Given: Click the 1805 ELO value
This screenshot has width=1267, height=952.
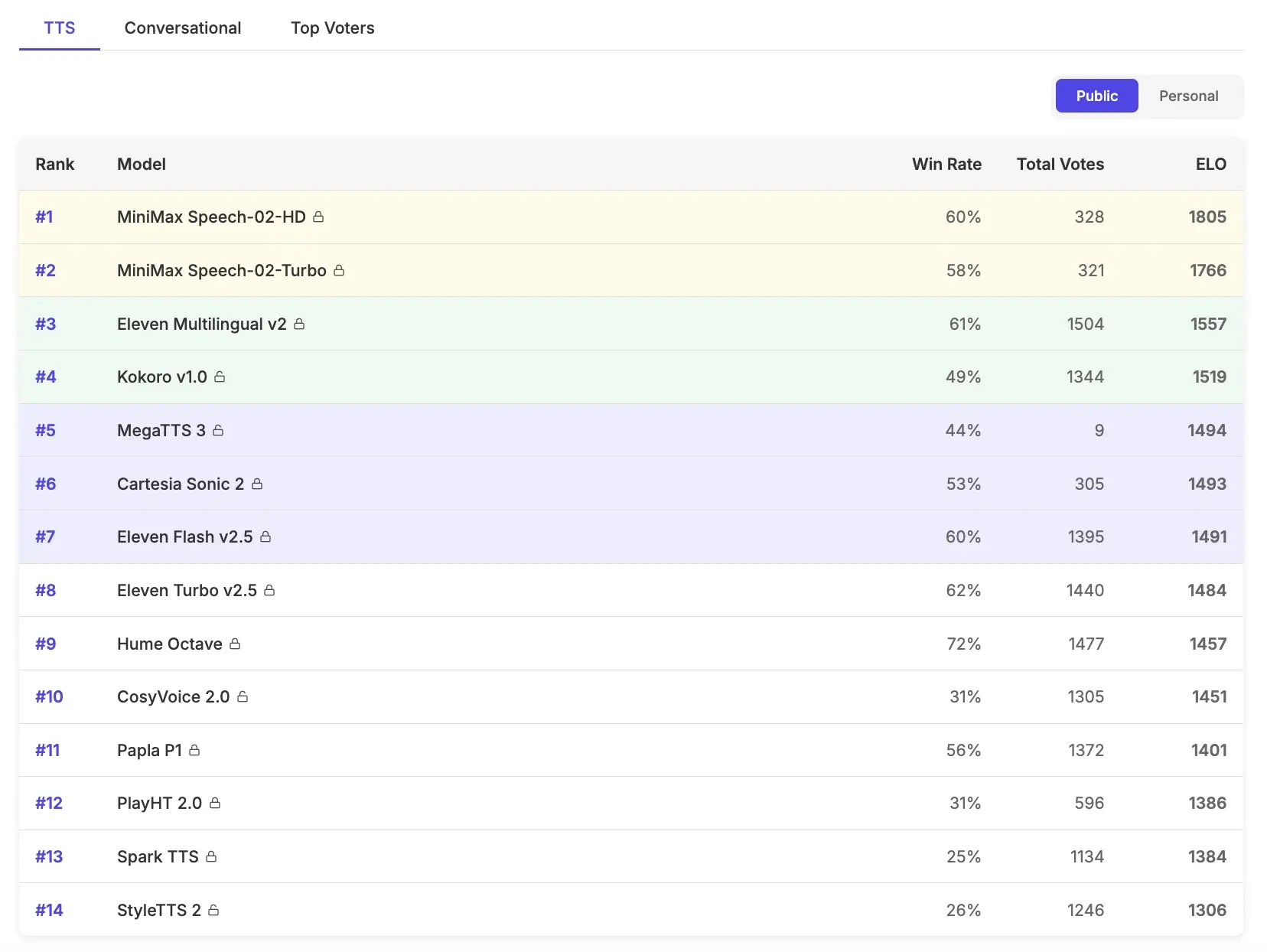Looking at the screenshot, I should coord(1207,217).
